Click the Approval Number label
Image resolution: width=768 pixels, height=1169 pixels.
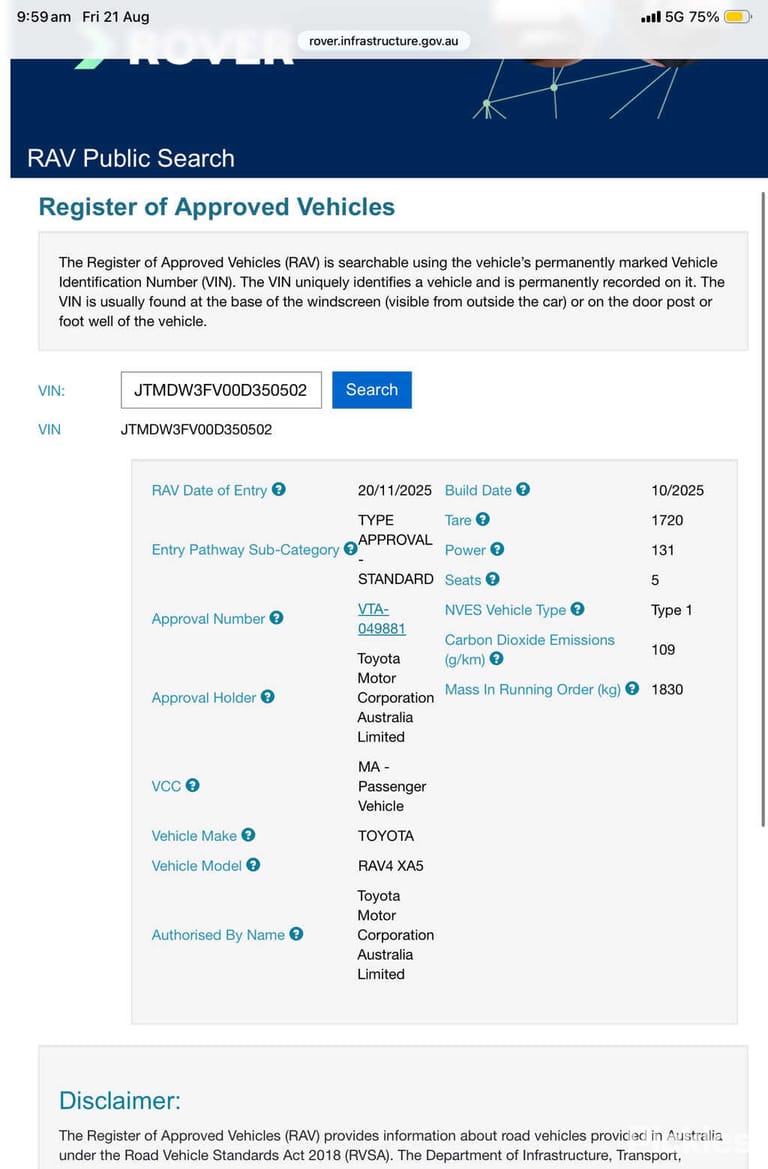(x=208, y=619)
